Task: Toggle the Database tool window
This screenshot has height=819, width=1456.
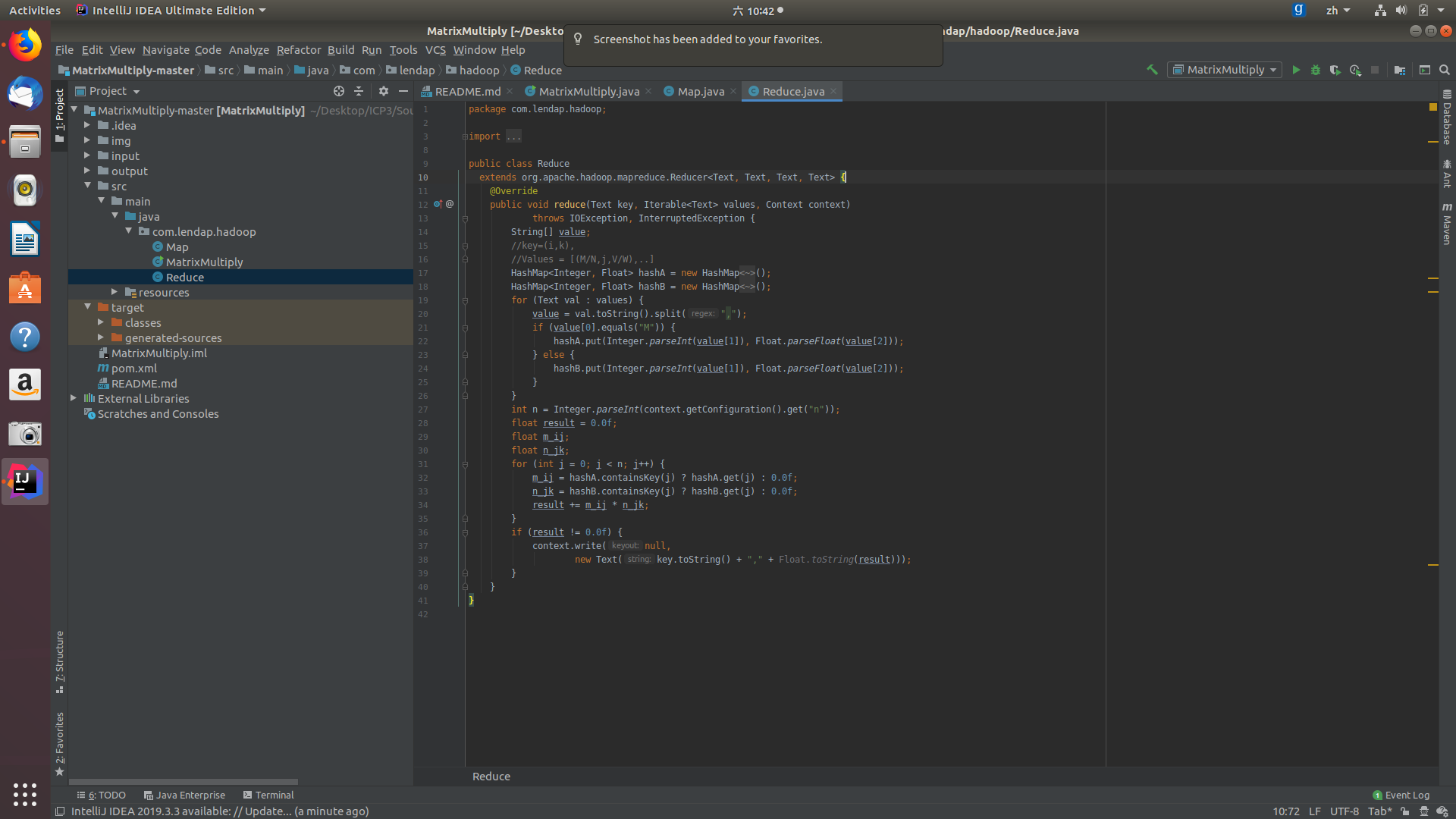Action: click(1447, 118)
